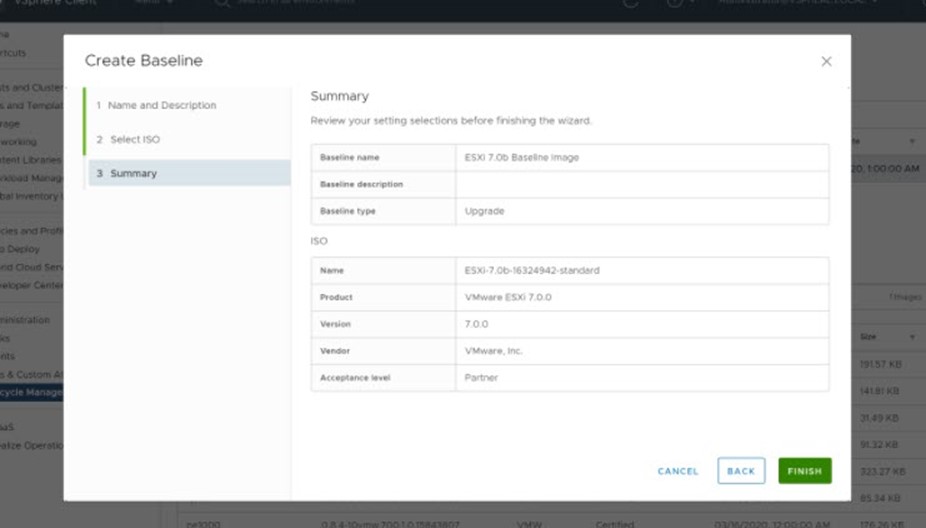Open Global Inventory Lists in the sidebar
This screenshot has height=528, width=926.
[31, 196]
